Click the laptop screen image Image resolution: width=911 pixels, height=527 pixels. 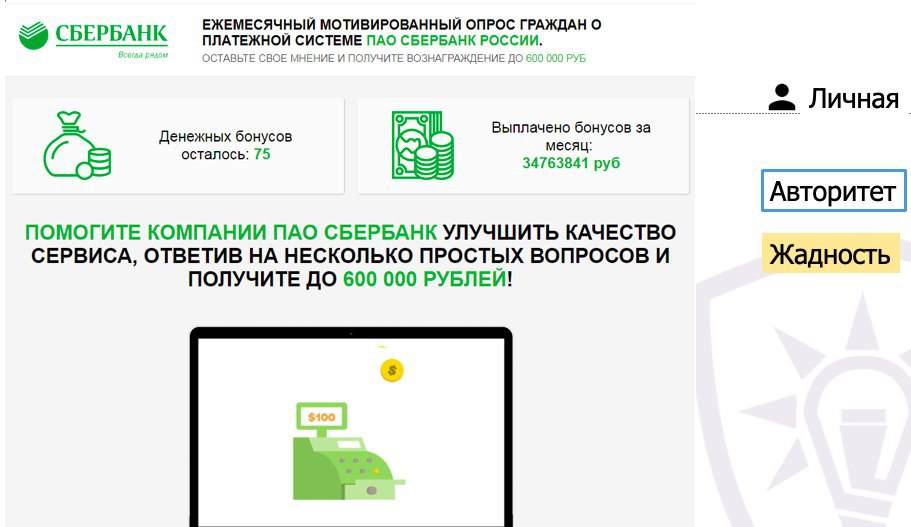352,431
